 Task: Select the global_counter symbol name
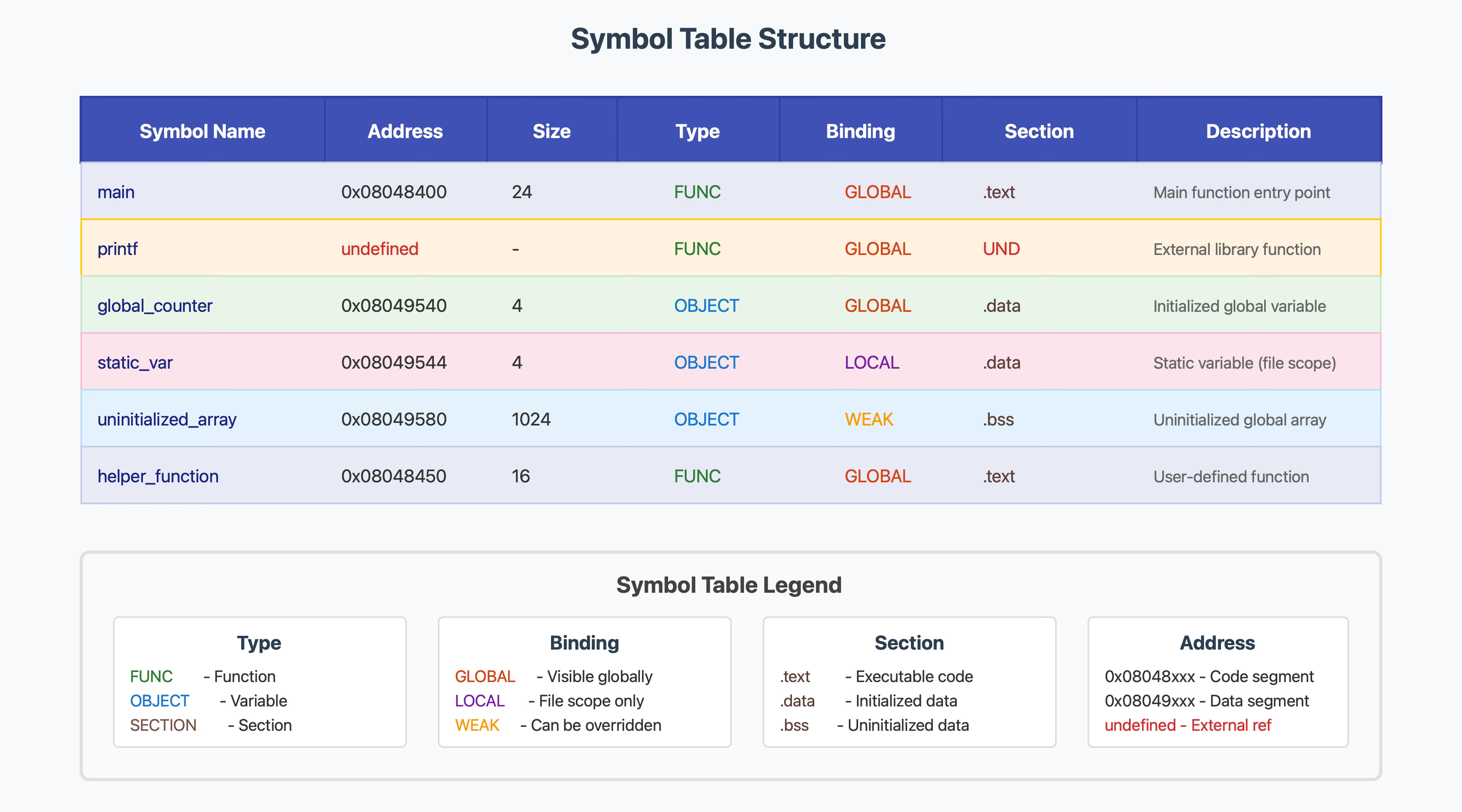point(154,306)
